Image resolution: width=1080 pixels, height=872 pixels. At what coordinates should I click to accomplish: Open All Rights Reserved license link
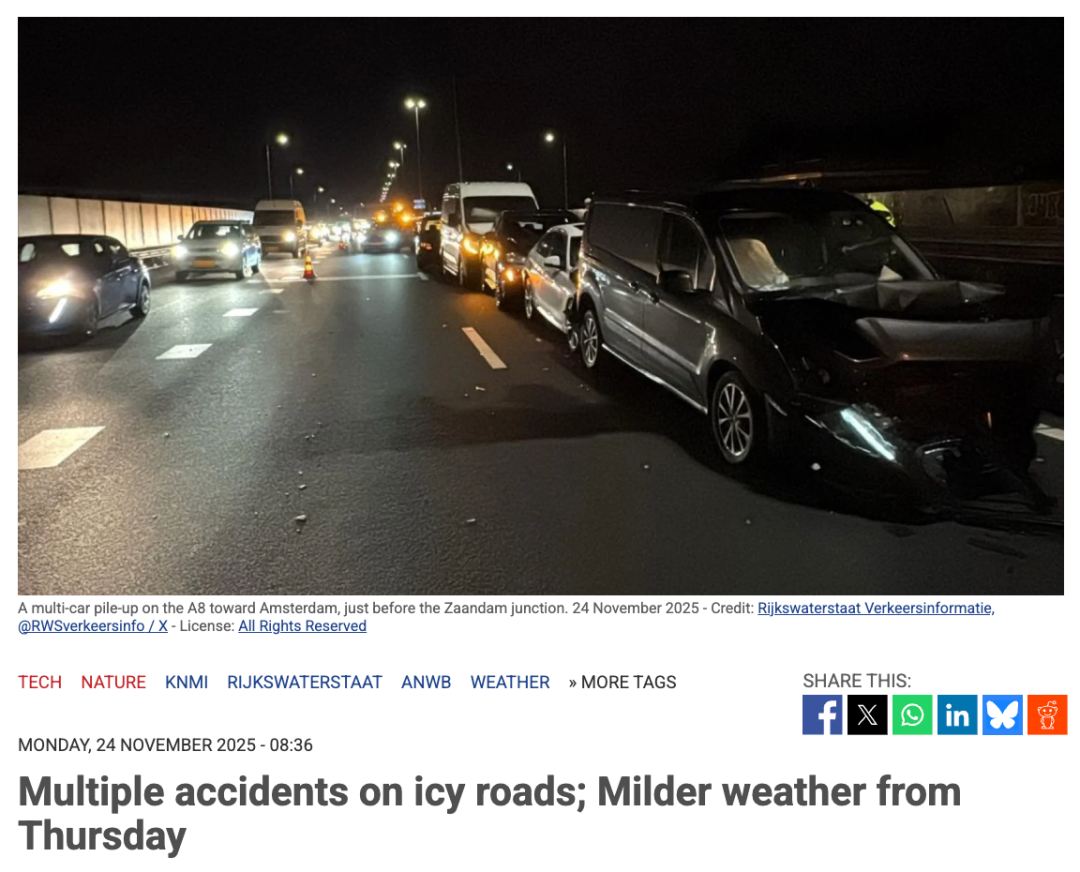click(x=302, y=626)
